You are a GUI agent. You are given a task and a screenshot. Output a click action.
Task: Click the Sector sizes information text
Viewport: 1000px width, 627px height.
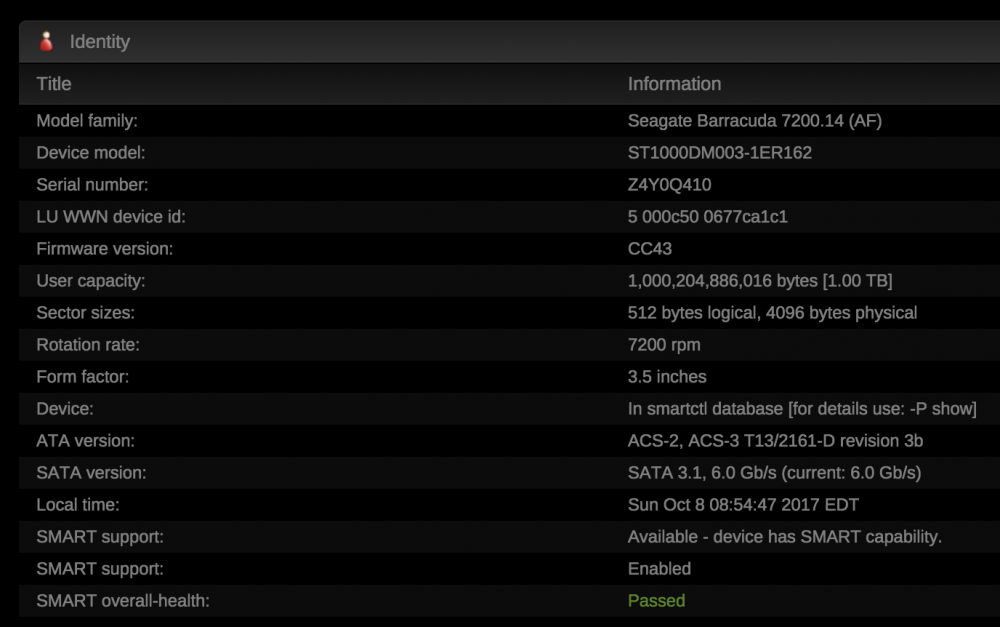772,313
